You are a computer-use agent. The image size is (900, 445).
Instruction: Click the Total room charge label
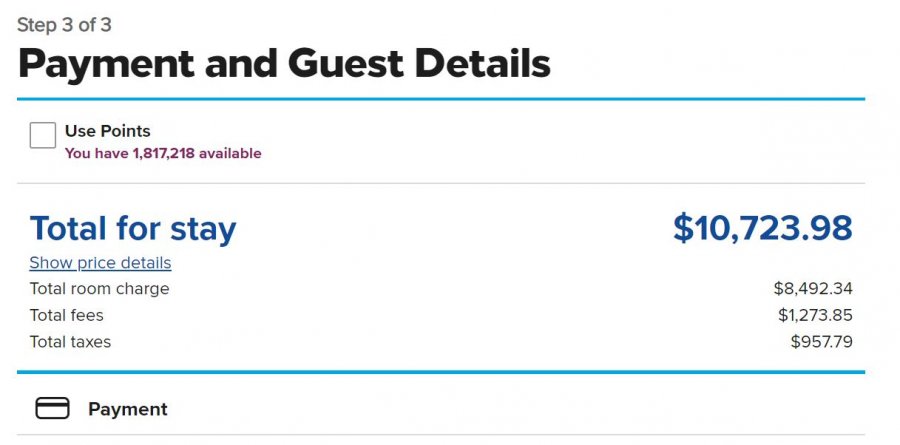[x=99, y=289]
